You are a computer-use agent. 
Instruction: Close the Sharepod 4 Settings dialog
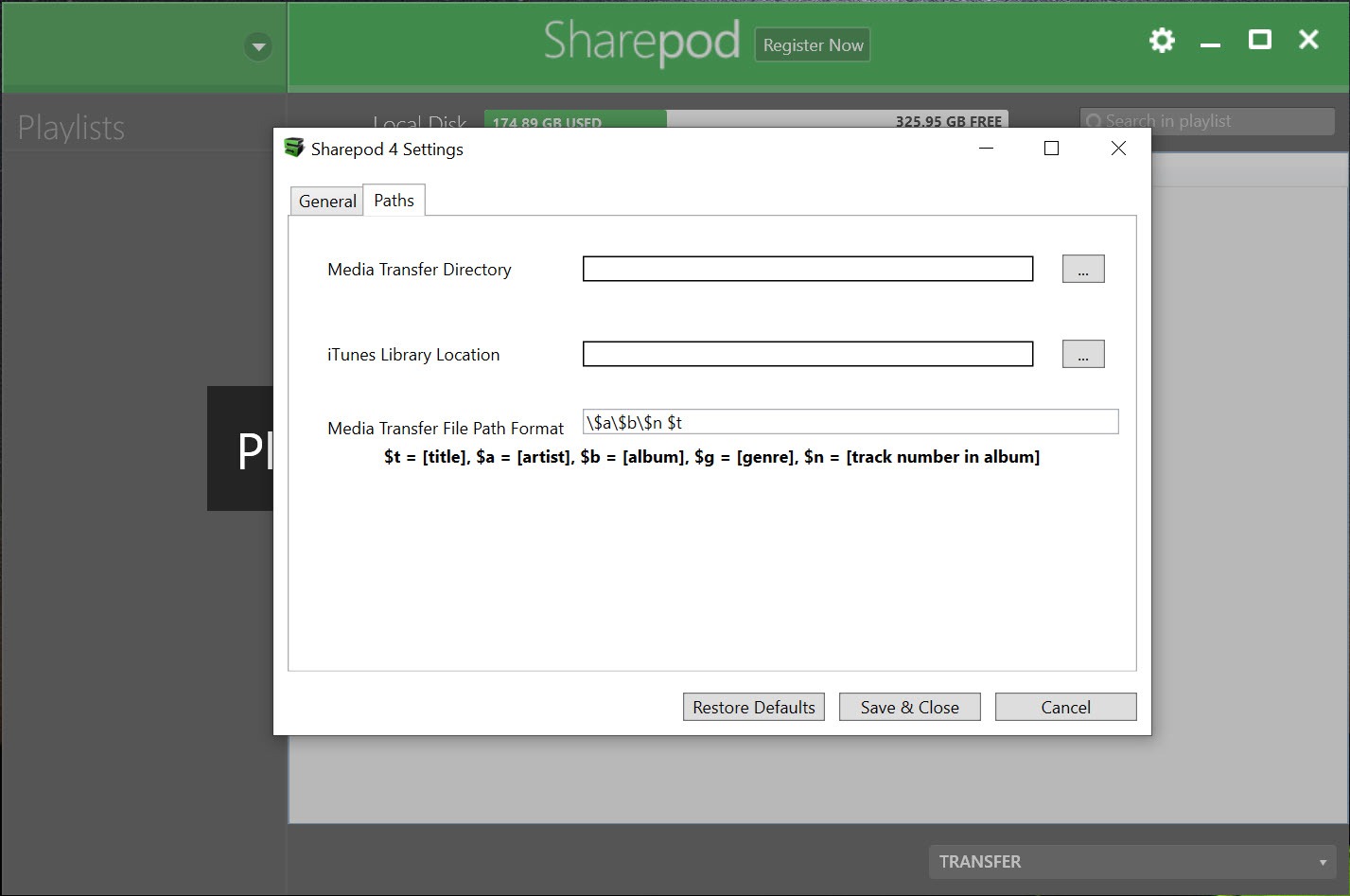[1118, 149]
